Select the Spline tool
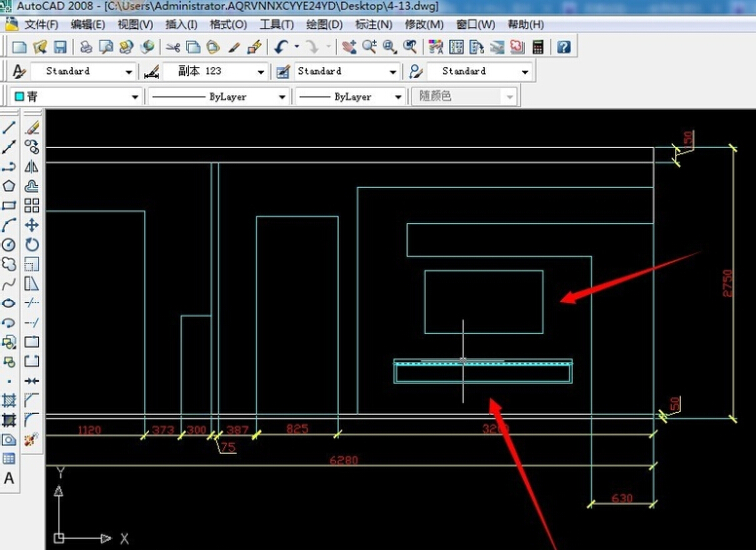 click(9, 284)
